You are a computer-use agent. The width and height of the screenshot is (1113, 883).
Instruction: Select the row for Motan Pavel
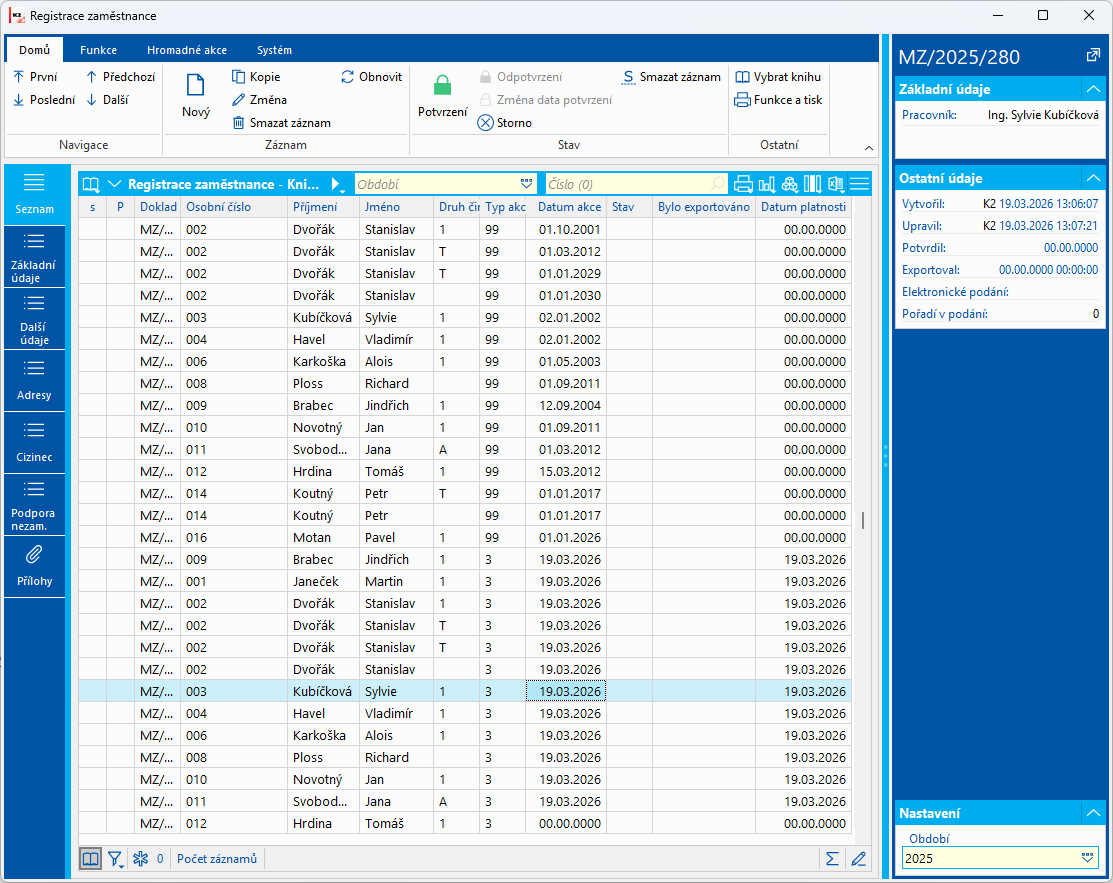465,537
